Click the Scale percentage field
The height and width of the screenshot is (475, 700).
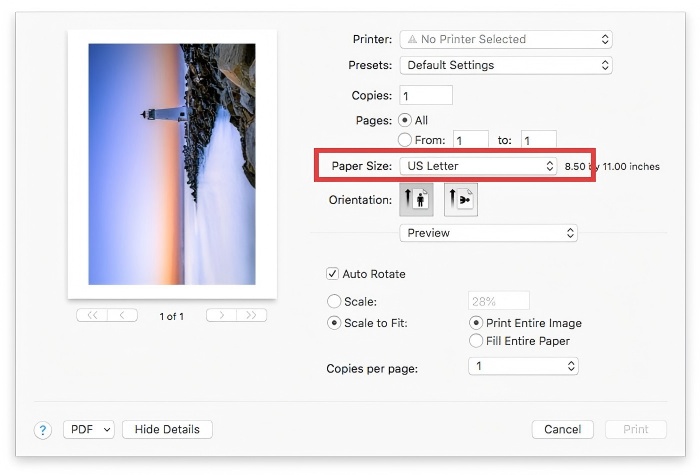coord(499,301)
